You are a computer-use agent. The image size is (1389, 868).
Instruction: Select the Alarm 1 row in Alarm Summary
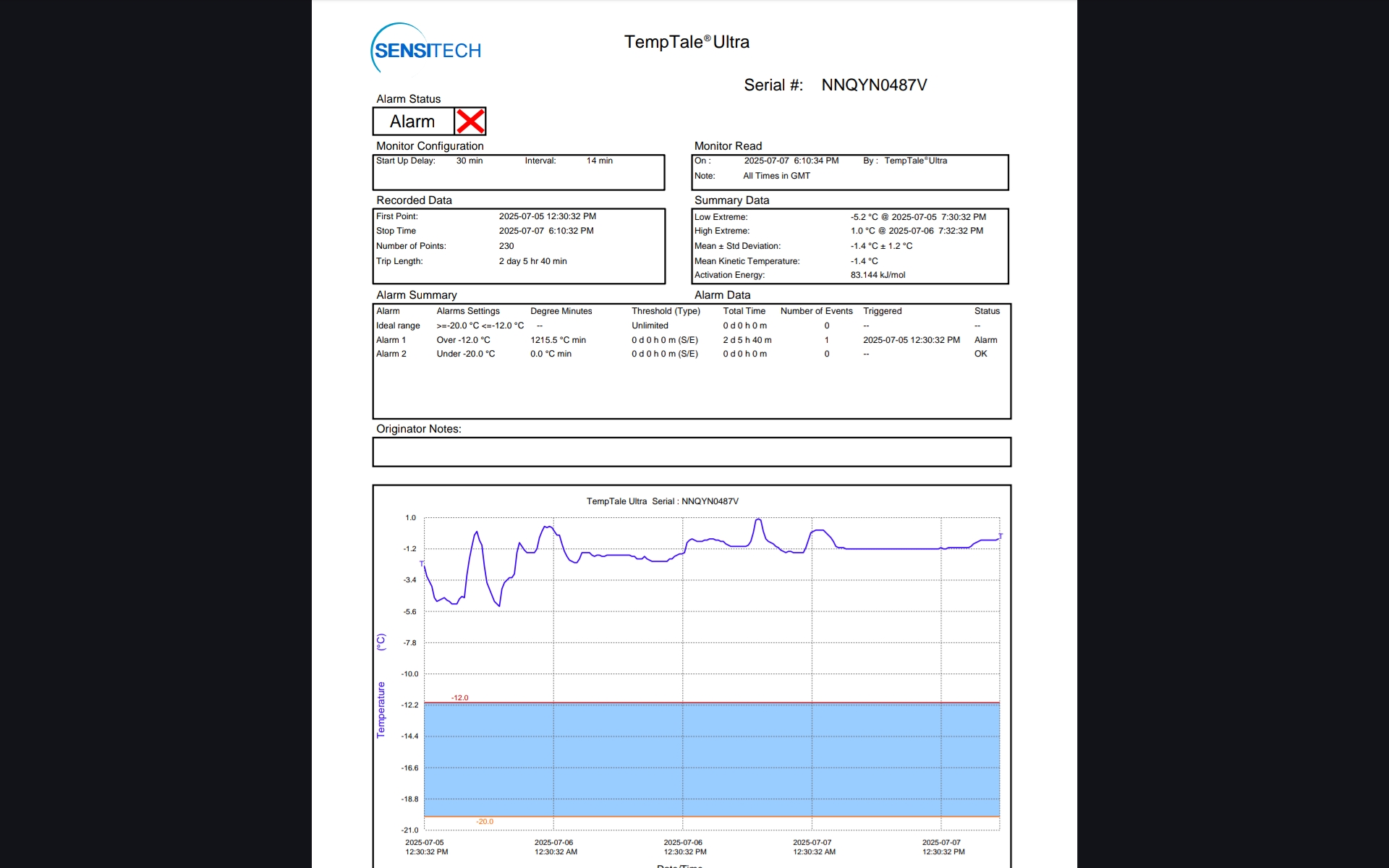391,340
